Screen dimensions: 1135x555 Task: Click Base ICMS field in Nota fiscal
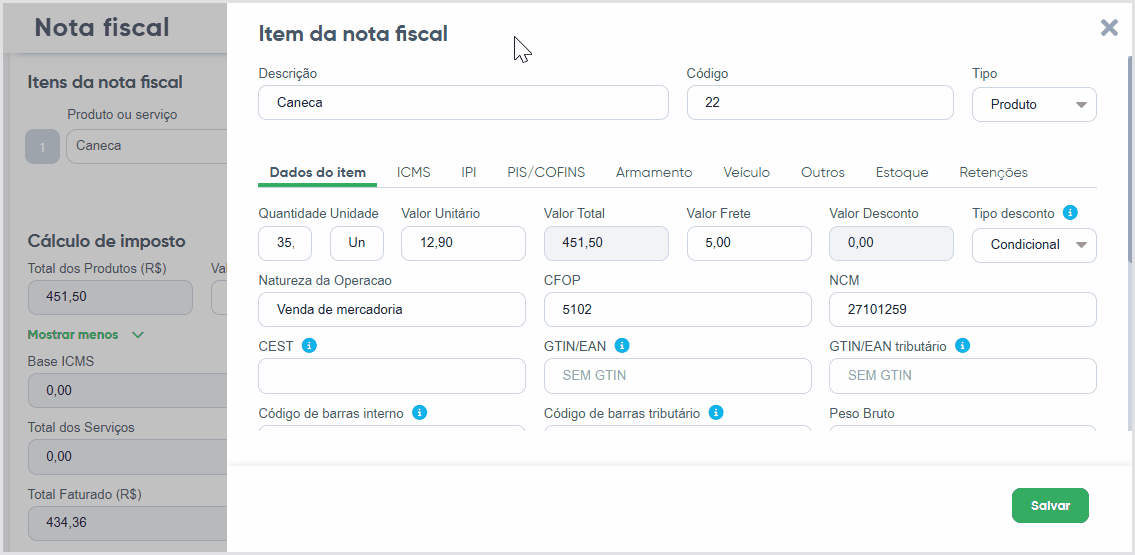coord(127,391)
